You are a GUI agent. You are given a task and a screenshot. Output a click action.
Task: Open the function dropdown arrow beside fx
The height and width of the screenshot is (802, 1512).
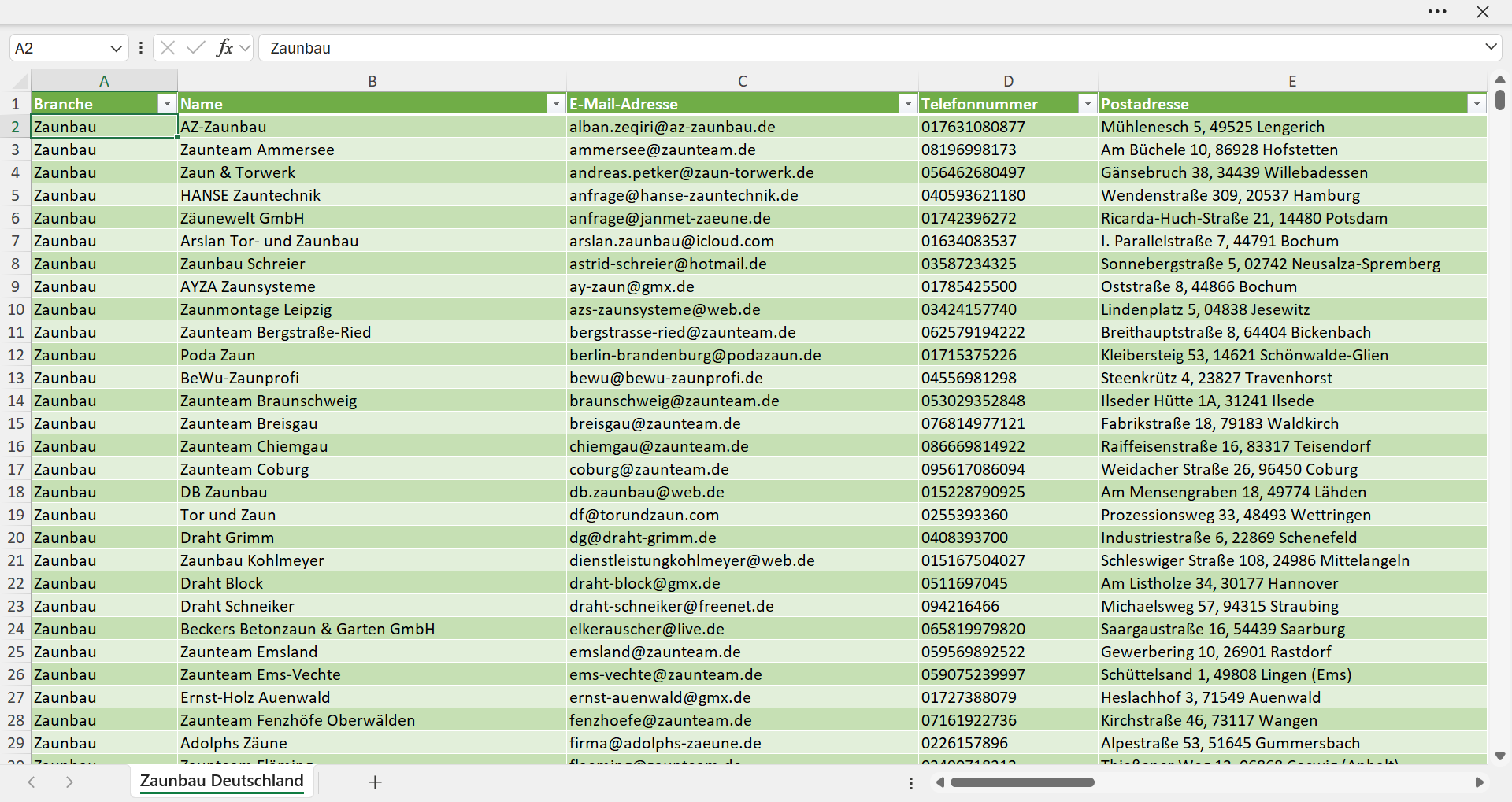pos(245,48)
